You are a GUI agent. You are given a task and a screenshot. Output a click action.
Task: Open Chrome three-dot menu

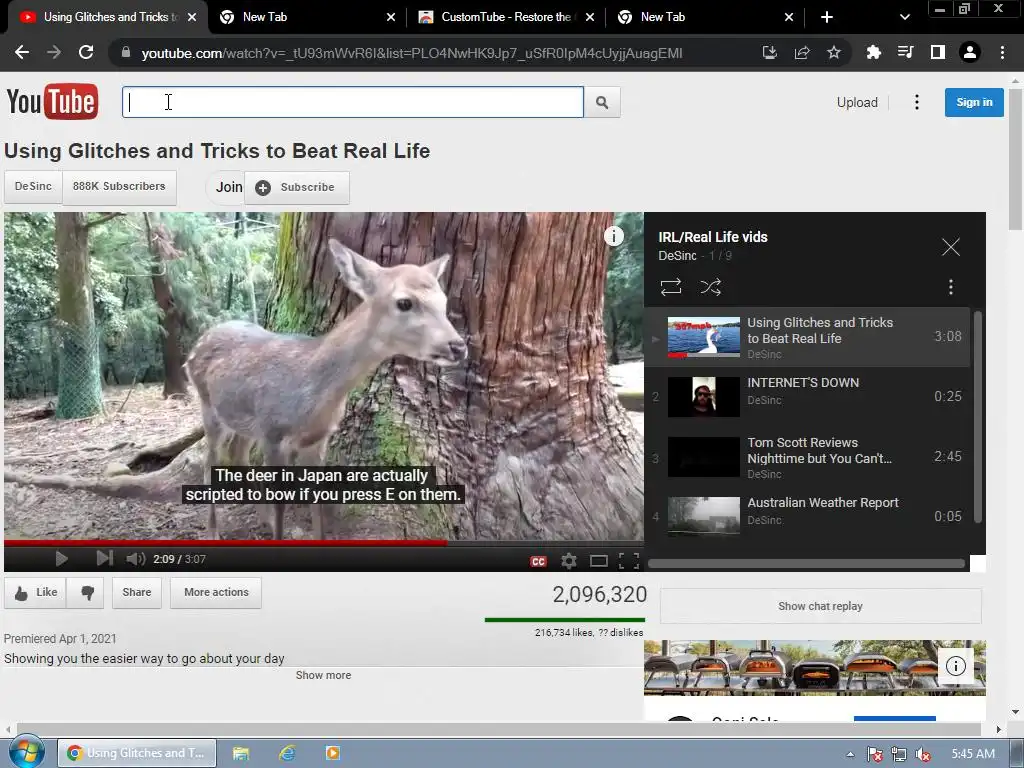1002,52
